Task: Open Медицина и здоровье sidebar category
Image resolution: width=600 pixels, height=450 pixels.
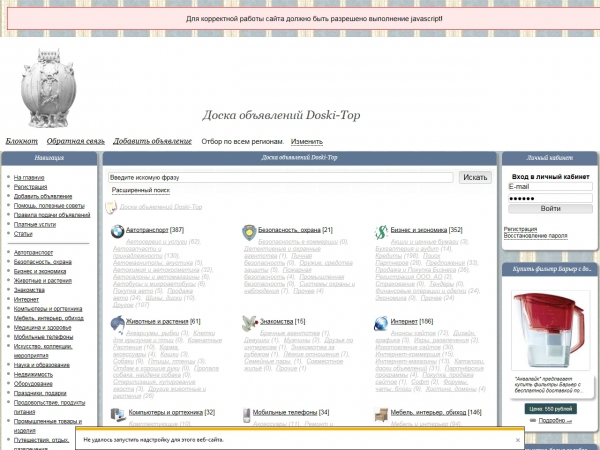Action: [42, 328]
